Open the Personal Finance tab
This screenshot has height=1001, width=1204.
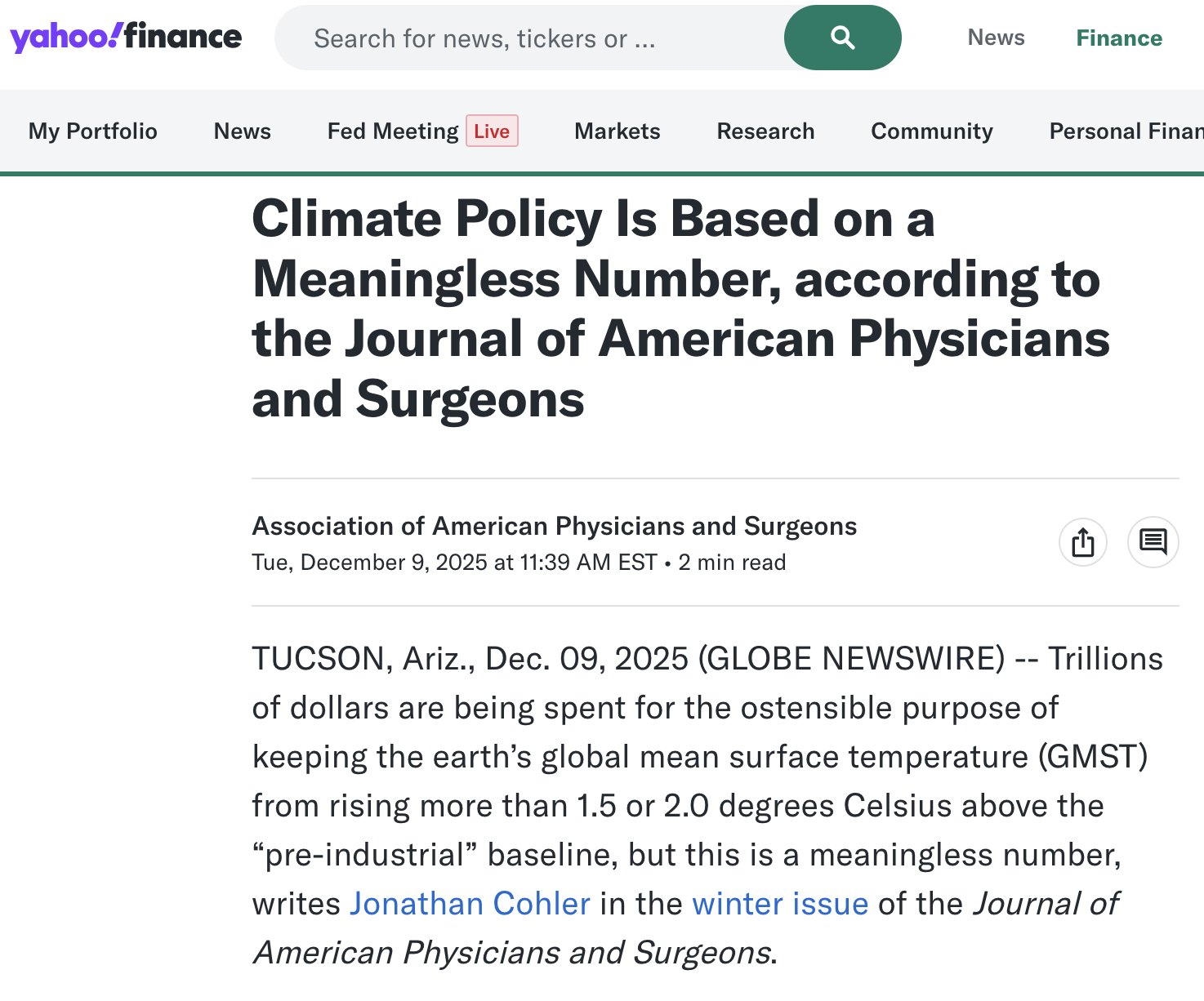1126,131
